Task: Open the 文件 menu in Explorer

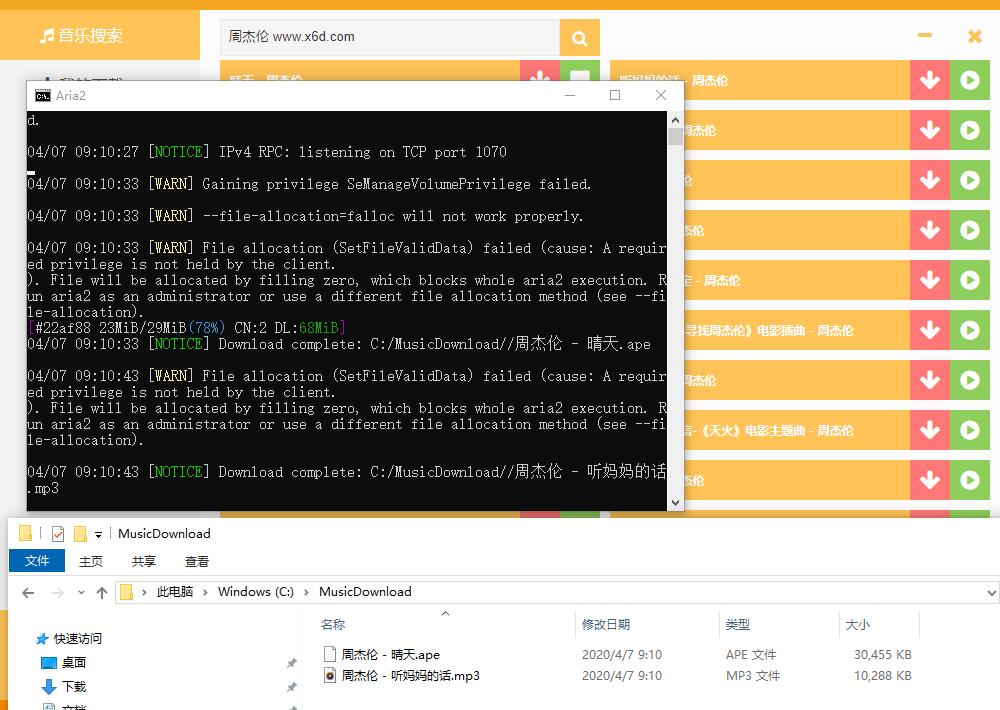Action: [x=37, y=561]
